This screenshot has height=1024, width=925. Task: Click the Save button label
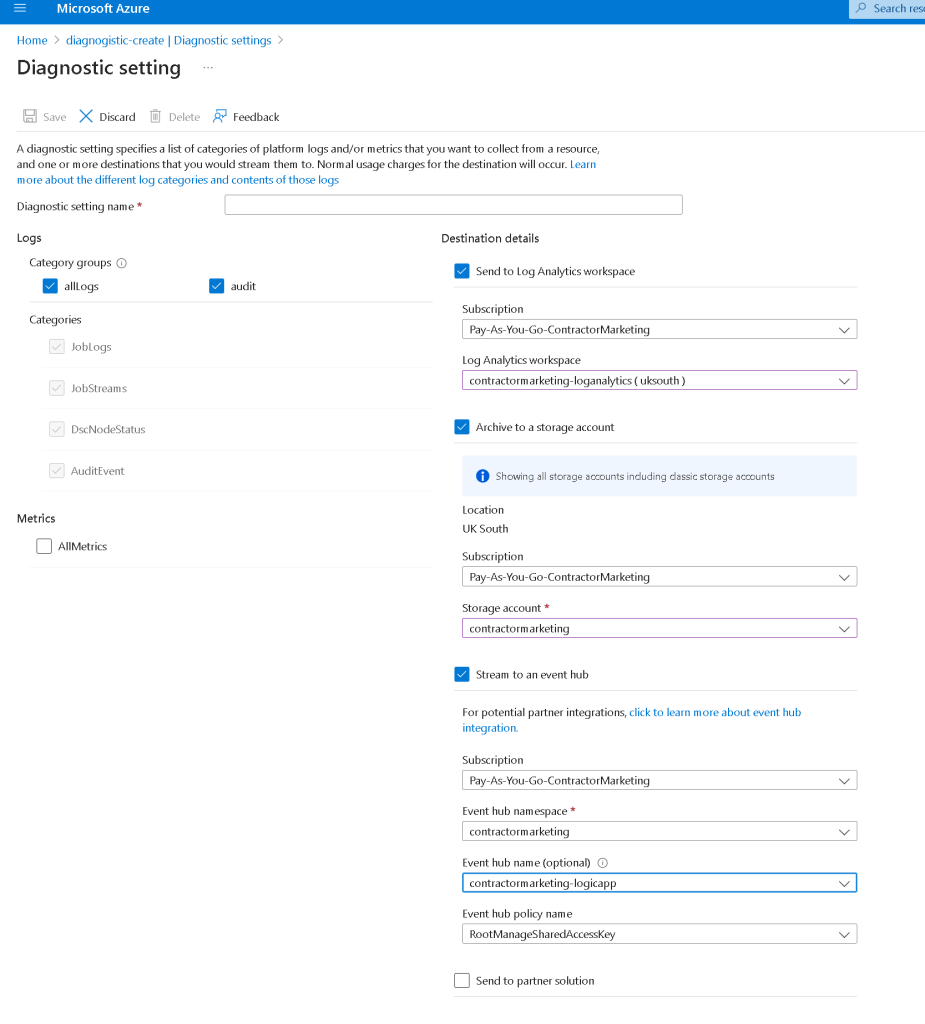(55, 117)
